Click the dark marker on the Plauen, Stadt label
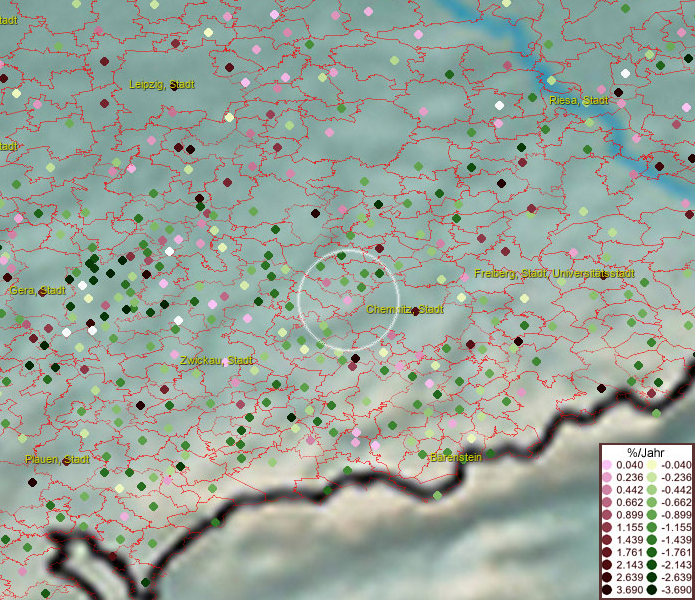The height and width of the screenshot is (600, 695). tap(66, 461)
